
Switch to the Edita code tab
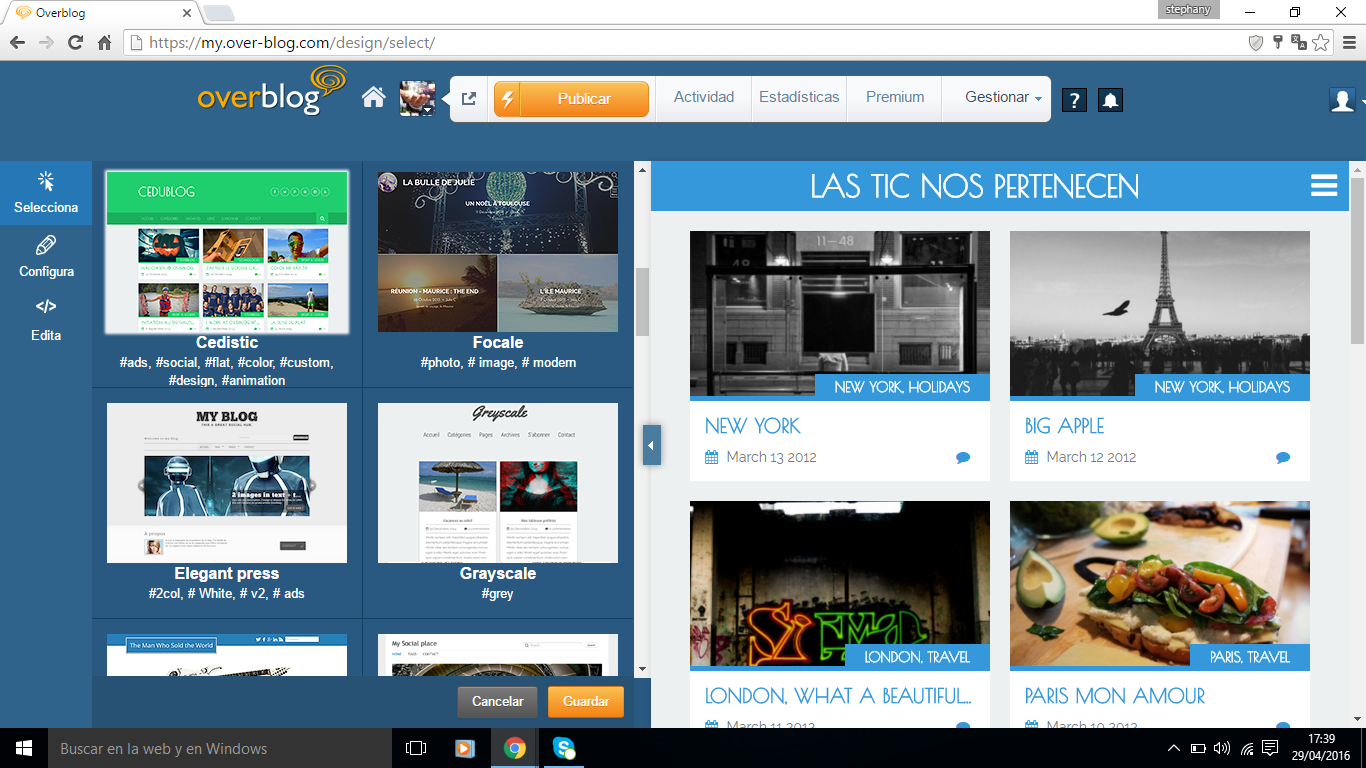pos(46,320)
